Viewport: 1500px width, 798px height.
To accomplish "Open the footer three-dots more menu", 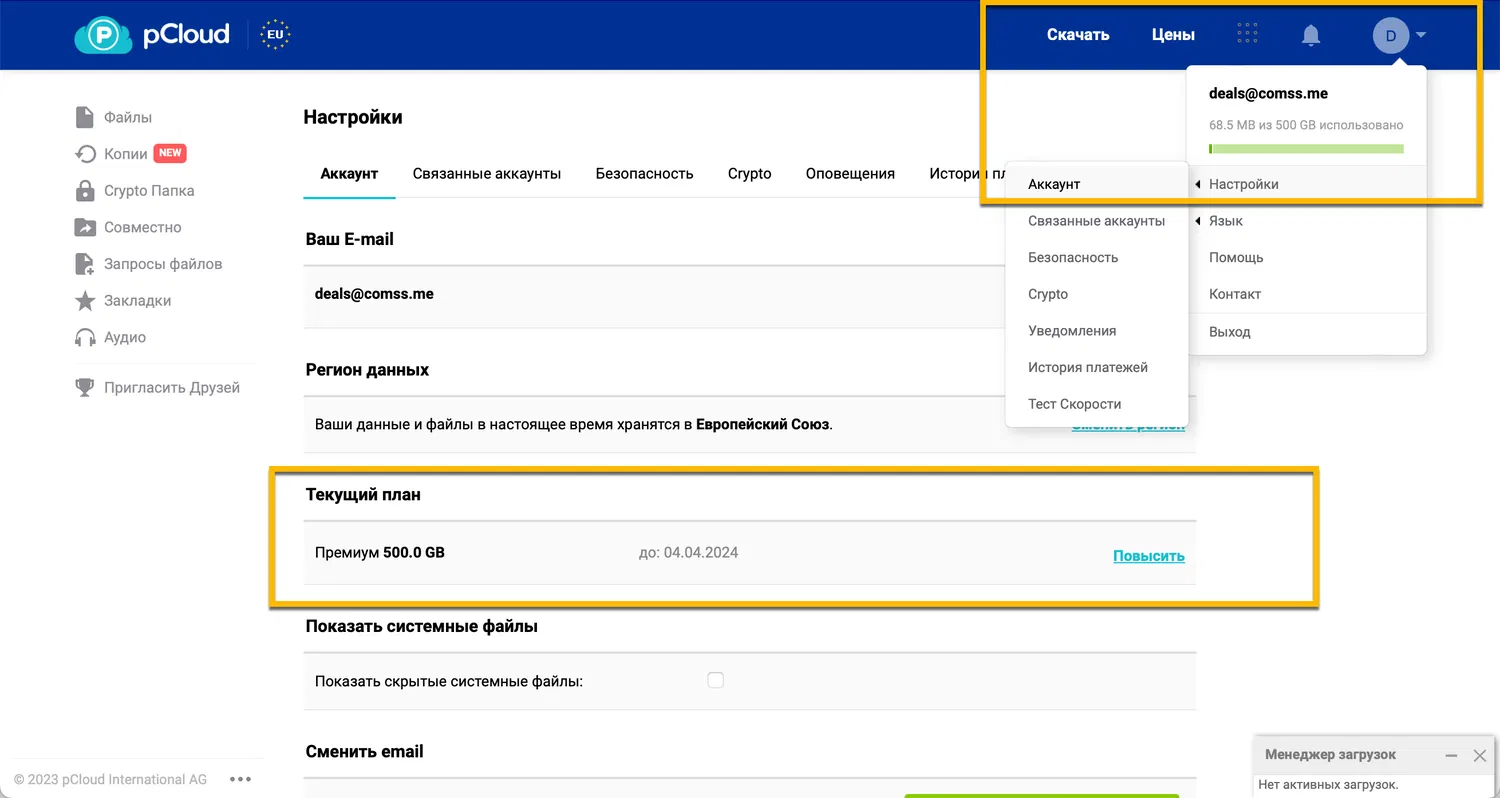I will point(240,779).
